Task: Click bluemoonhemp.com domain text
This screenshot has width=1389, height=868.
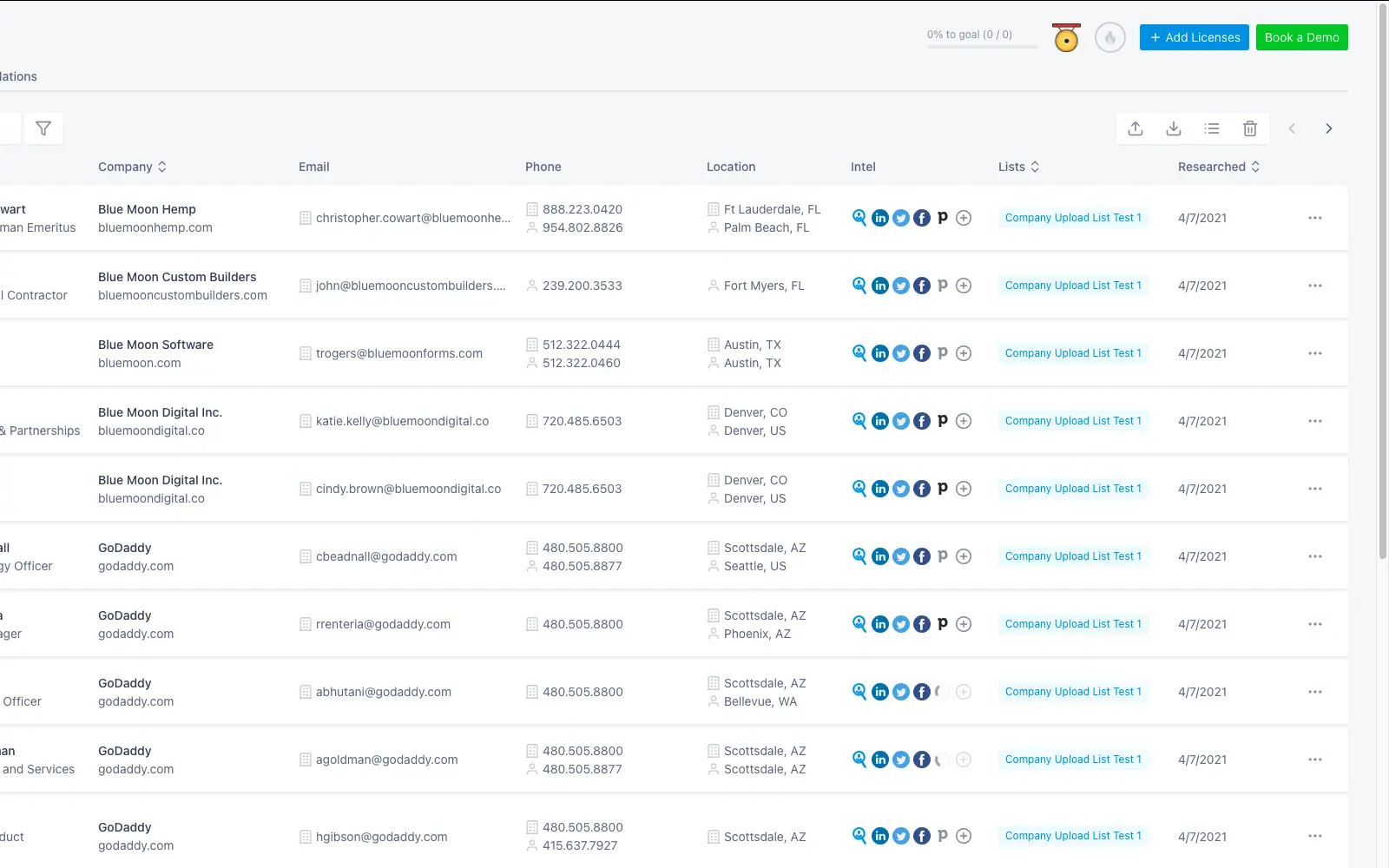Action: coord(155,227)
